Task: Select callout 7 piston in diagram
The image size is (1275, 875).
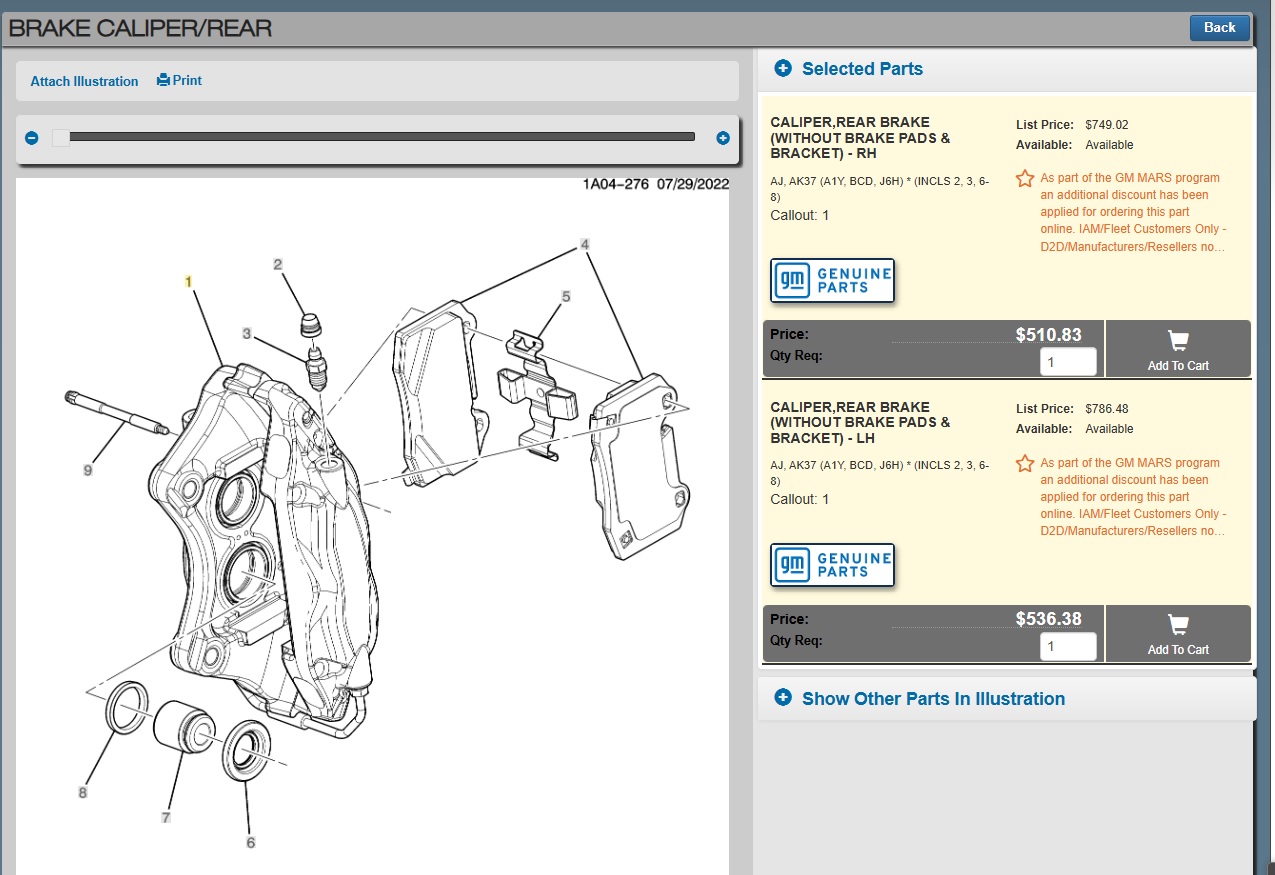Action: tap(166, 817)
